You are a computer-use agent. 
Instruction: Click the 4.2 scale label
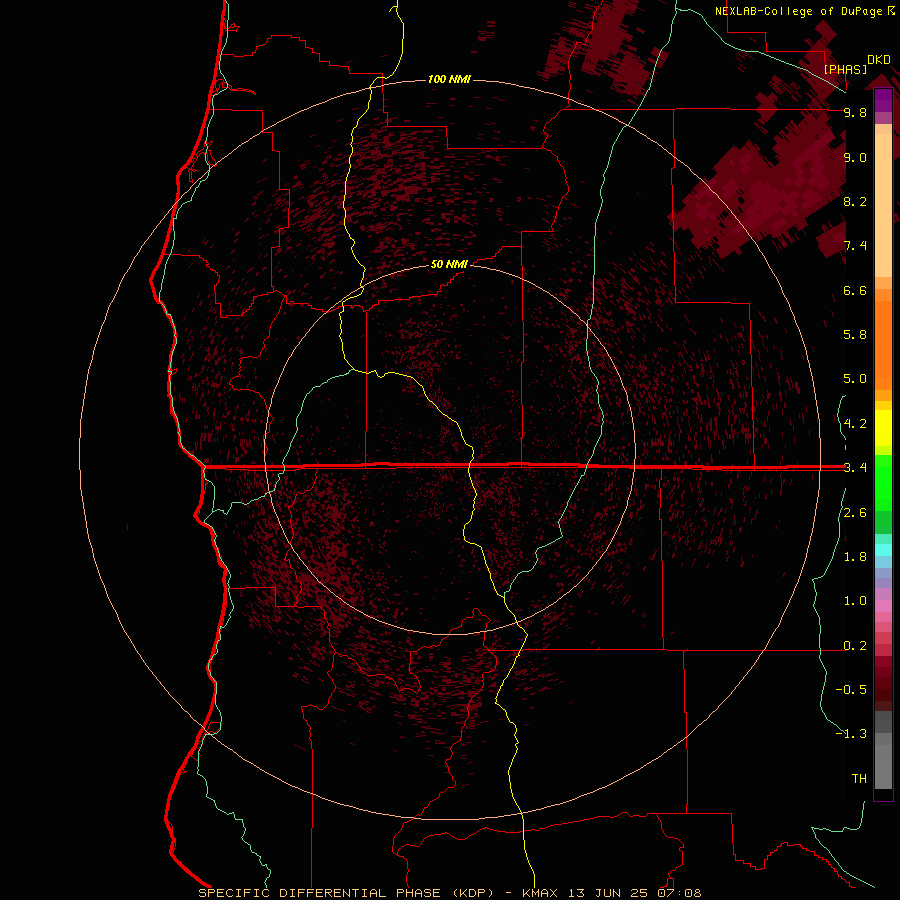pyautogui.click(x=855, y=424)
